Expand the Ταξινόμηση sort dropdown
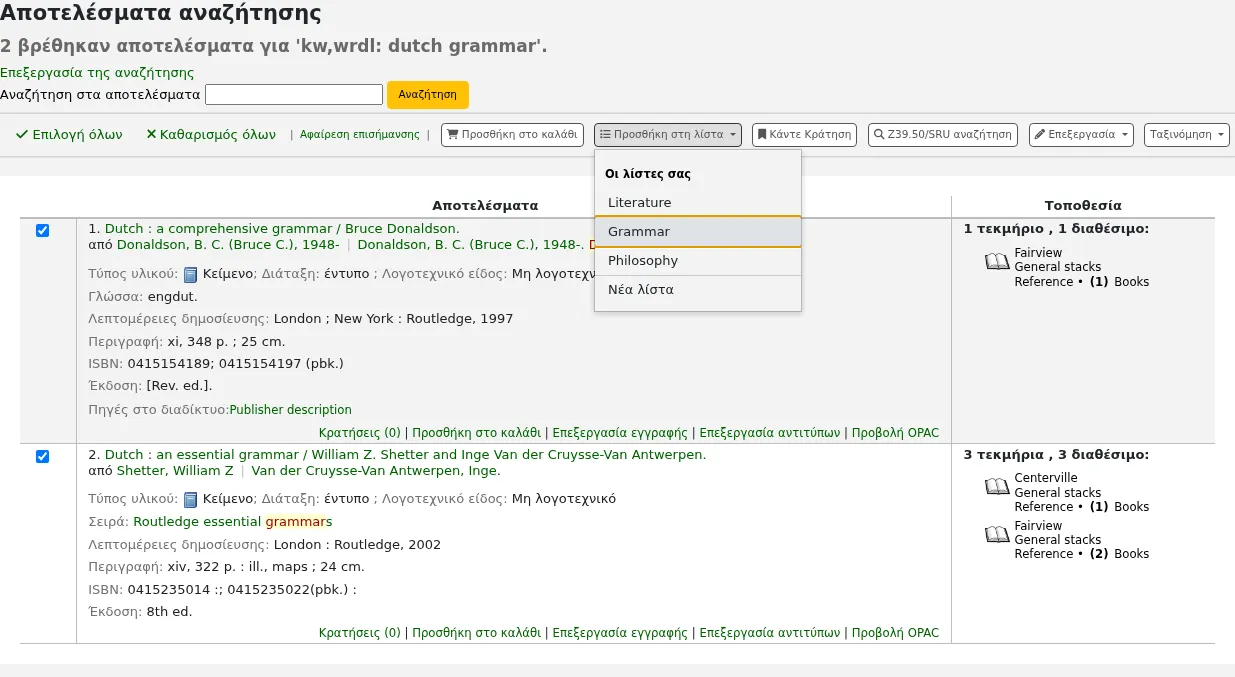The width and height of the screenshot is (1235, 677). click(x=1186, y=134)
